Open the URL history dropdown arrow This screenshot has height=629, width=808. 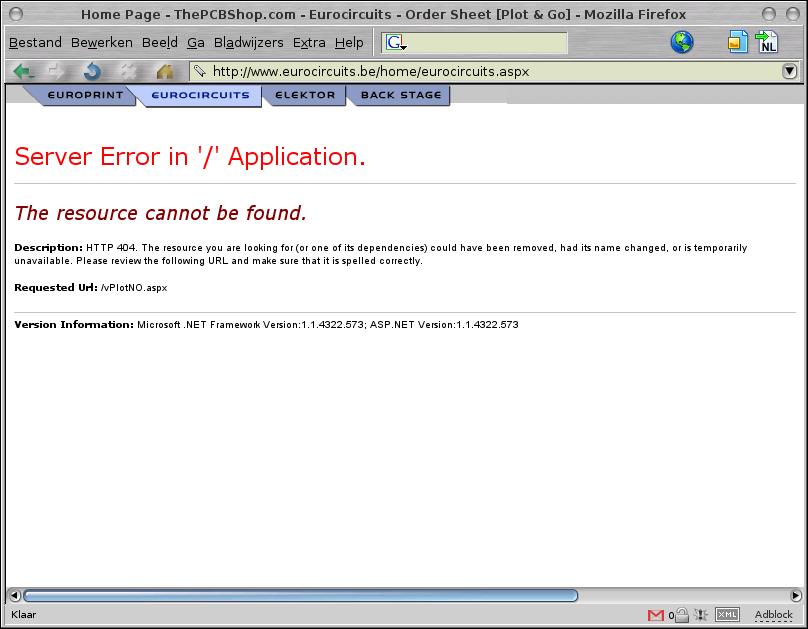789,71
